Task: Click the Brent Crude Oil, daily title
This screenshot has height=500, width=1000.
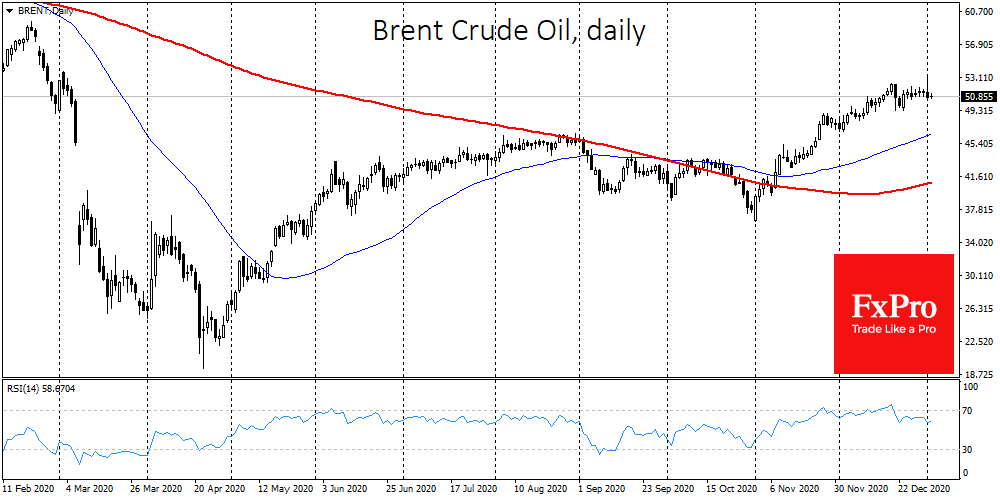Action: (508, 31)
